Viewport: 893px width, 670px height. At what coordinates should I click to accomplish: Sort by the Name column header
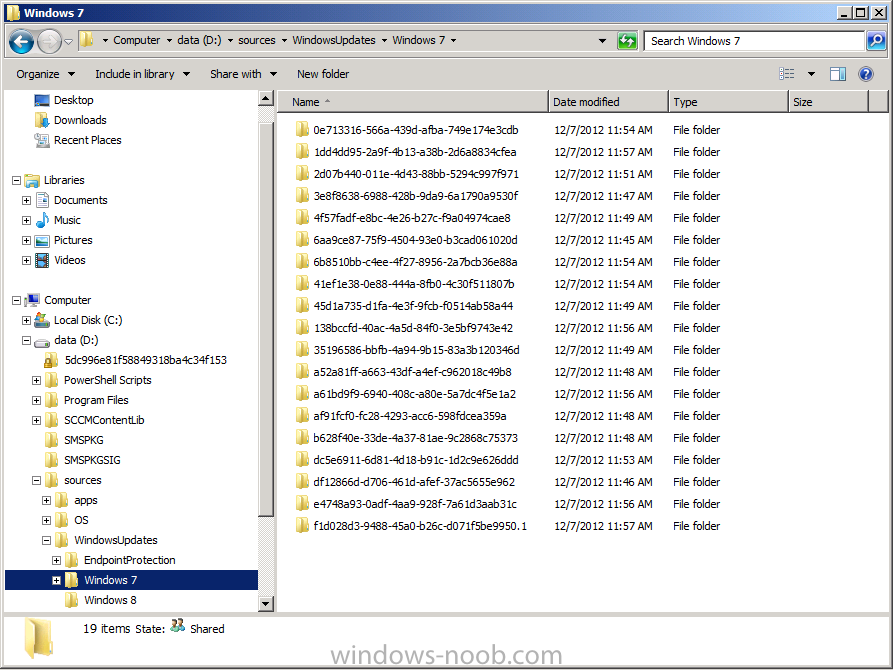click(x=413, y=102)
